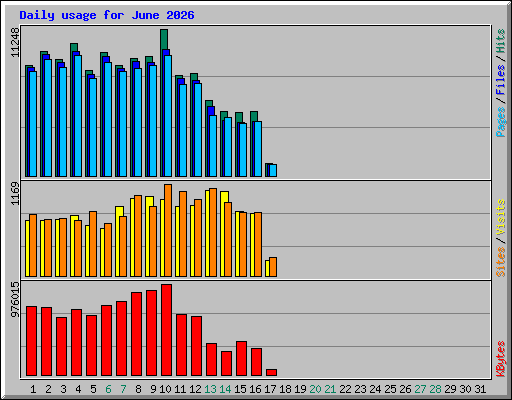Click day 25 on the axis
This screenshot has height=400, width=512.
pos(390,389)
